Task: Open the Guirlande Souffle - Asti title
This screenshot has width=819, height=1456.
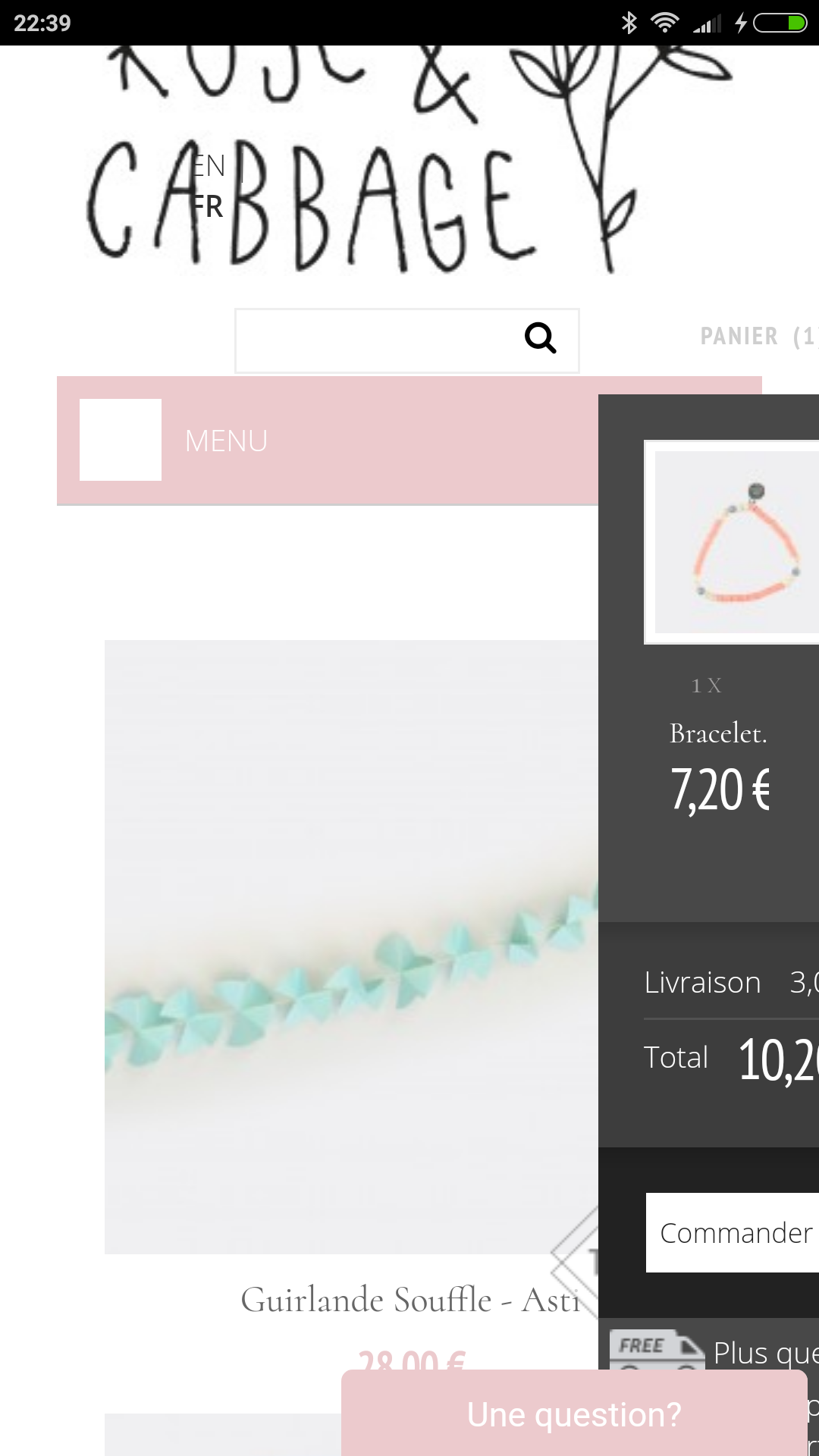Action: tap(410, 1300)
